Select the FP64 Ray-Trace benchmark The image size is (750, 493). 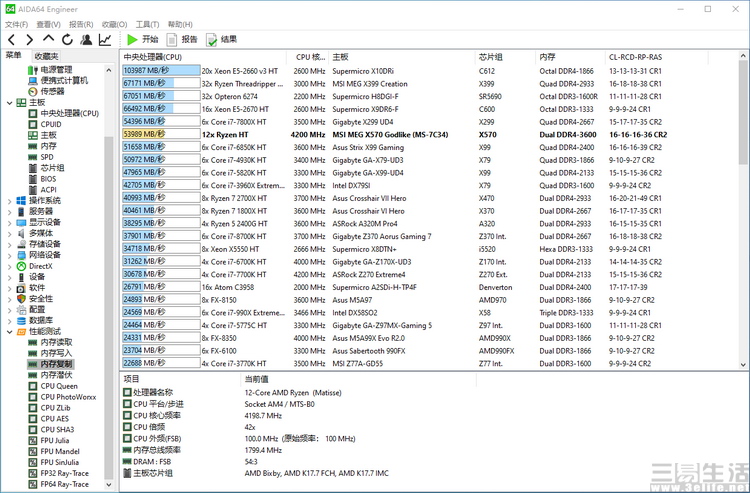(x=65, y=484)
